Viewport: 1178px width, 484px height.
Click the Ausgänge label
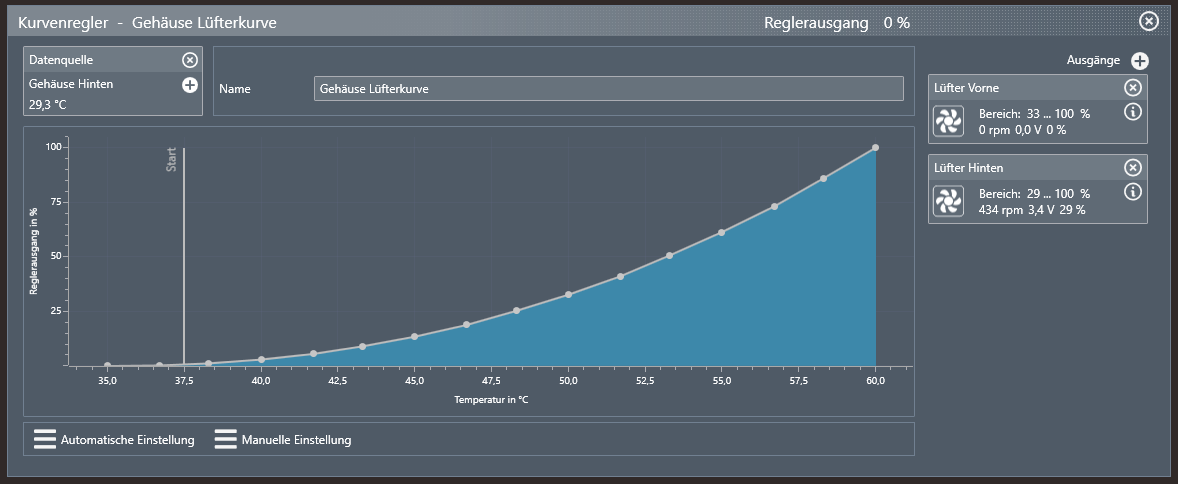coord(1093,61)
